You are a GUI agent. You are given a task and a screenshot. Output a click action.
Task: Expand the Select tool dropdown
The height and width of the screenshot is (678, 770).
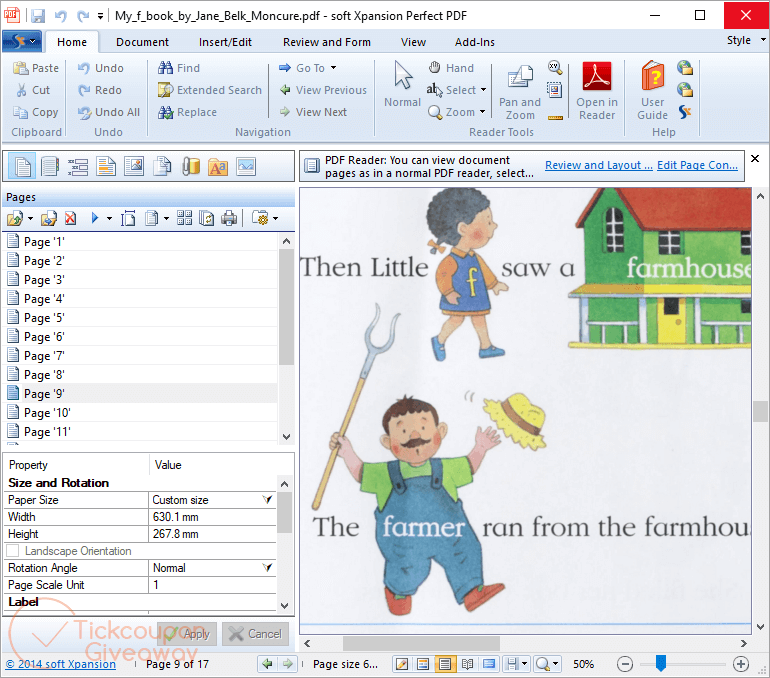[x=483, y=90]
